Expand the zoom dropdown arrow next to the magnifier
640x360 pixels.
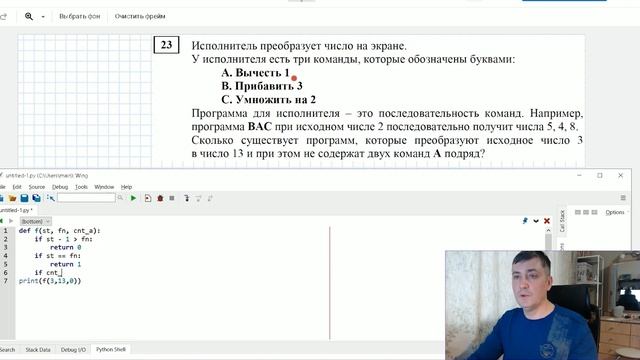pos(43,17)
